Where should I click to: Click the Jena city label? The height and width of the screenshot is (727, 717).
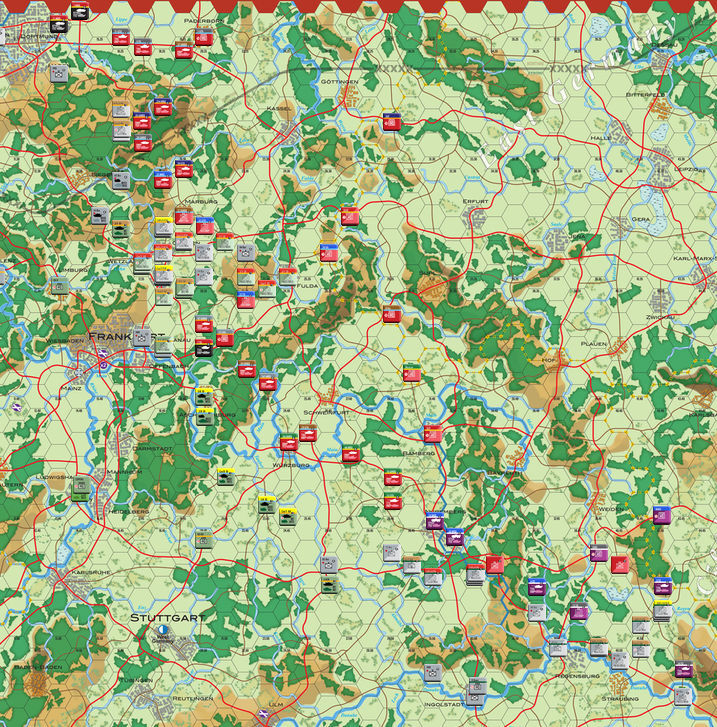[577, 236]
